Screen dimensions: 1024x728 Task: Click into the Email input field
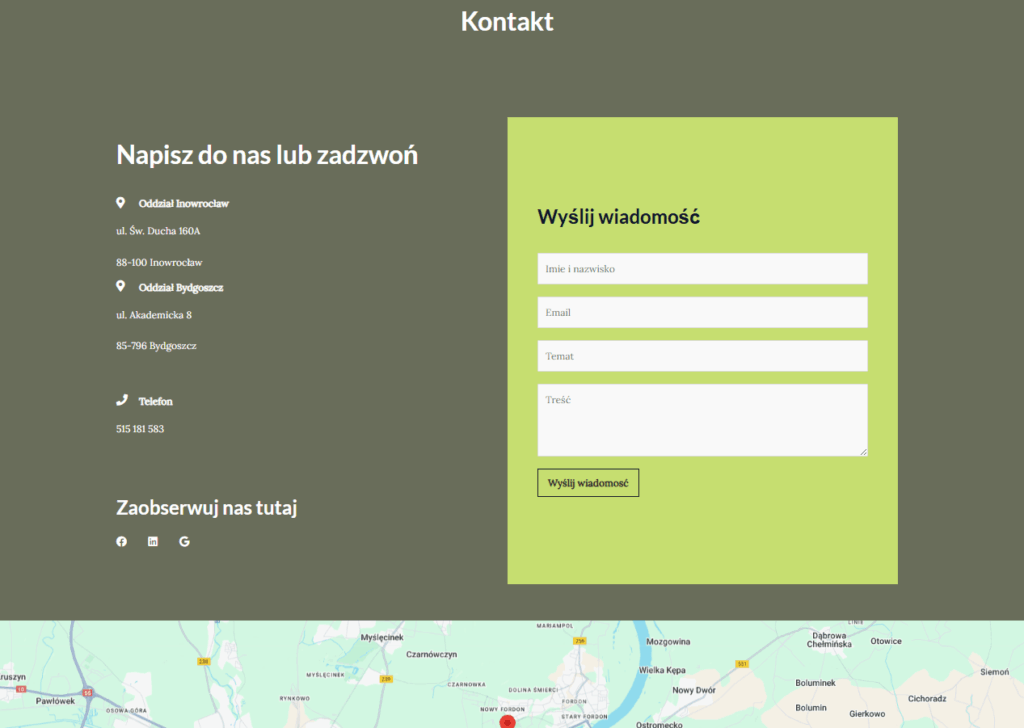[x=702, y=313]
